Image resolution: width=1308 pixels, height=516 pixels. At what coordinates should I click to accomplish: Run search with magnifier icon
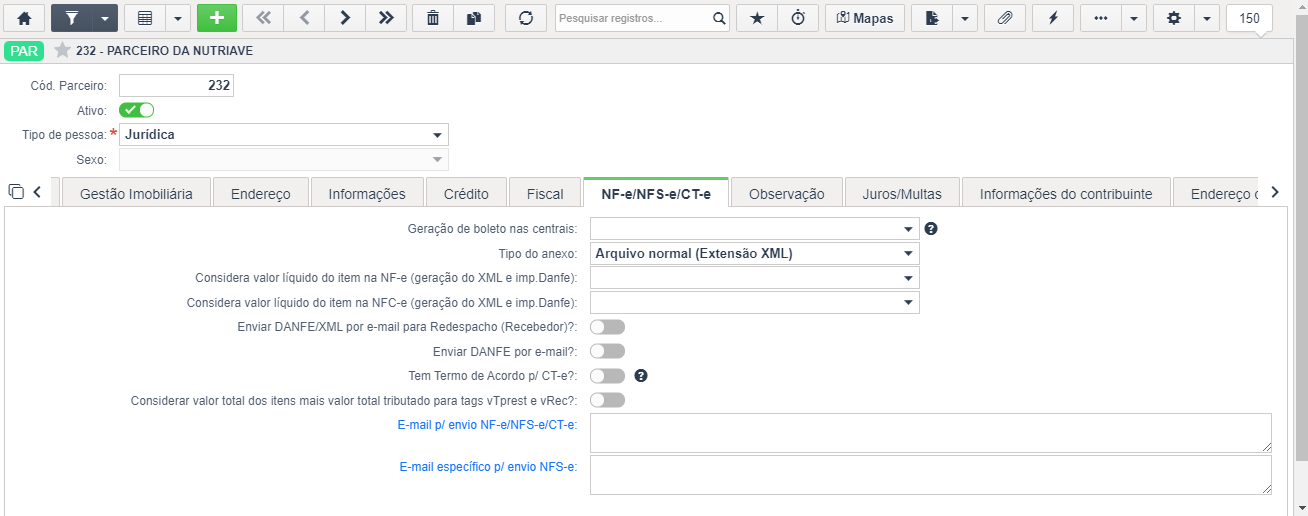point(719,18)
